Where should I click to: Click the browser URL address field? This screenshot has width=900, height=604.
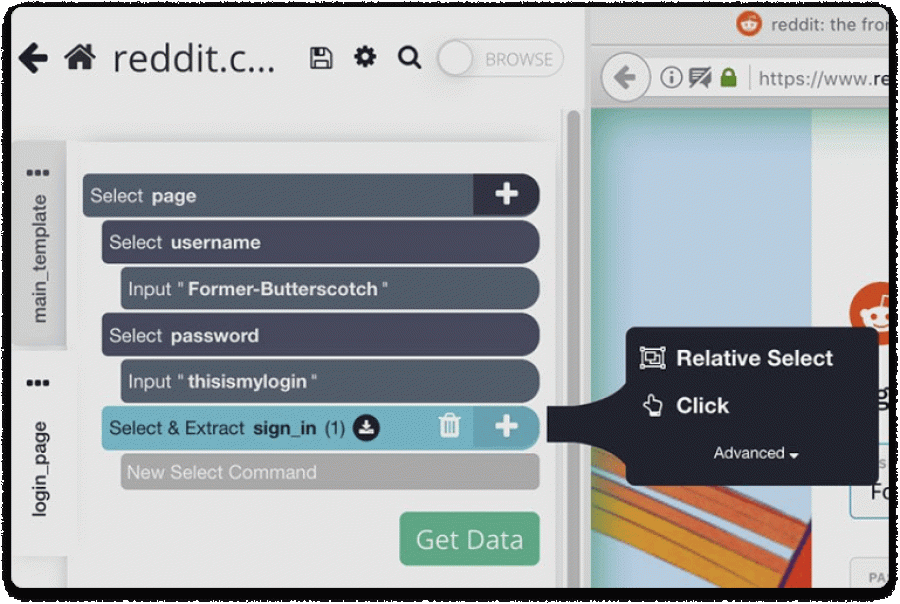tap(823, 78)
